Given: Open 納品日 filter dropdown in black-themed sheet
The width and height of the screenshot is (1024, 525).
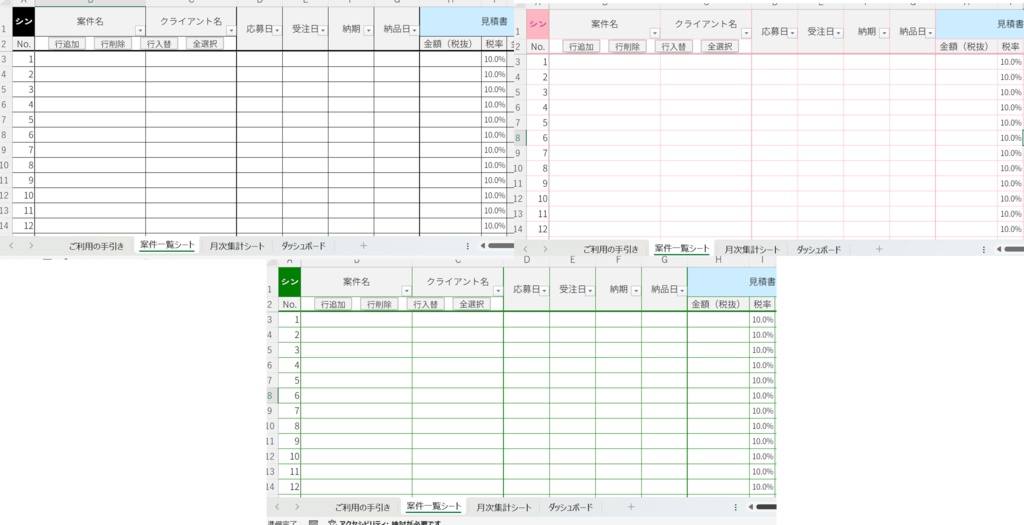Looking at the screenshot, I should click(414, 31).
